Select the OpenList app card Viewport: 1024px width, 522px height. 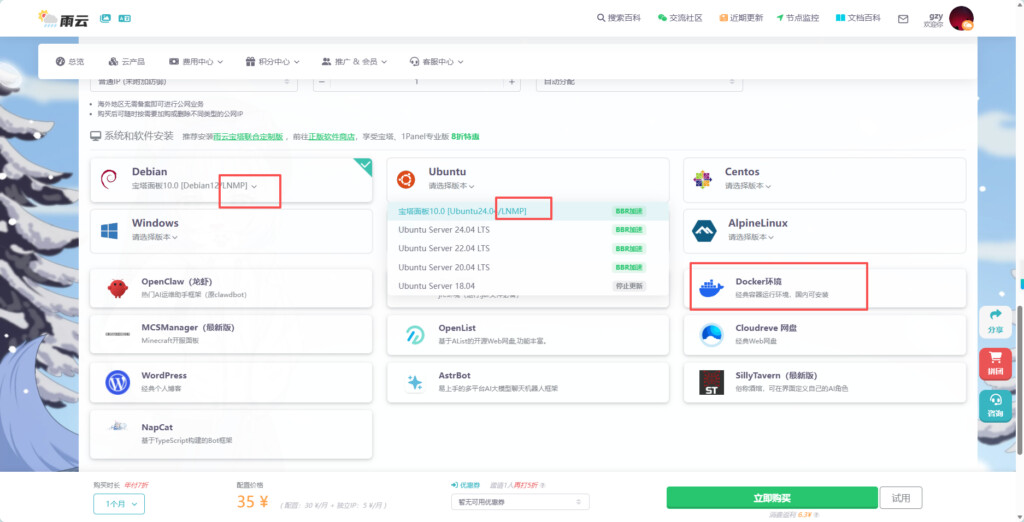tap(528, 334)
